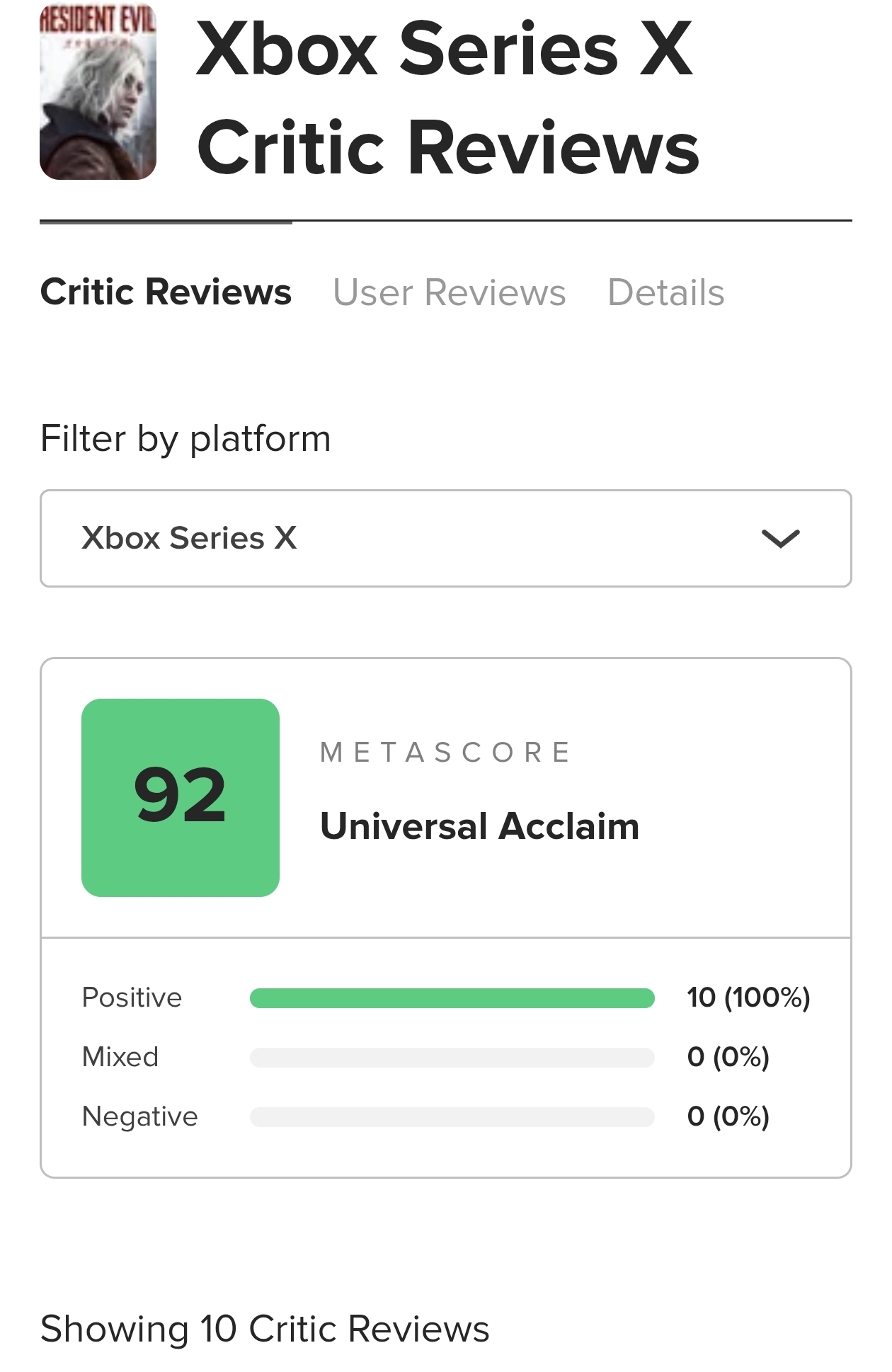Screen dimensions: 892x1372
Task: Click the green 92 Metascore badge
Action: click(181, 797)
